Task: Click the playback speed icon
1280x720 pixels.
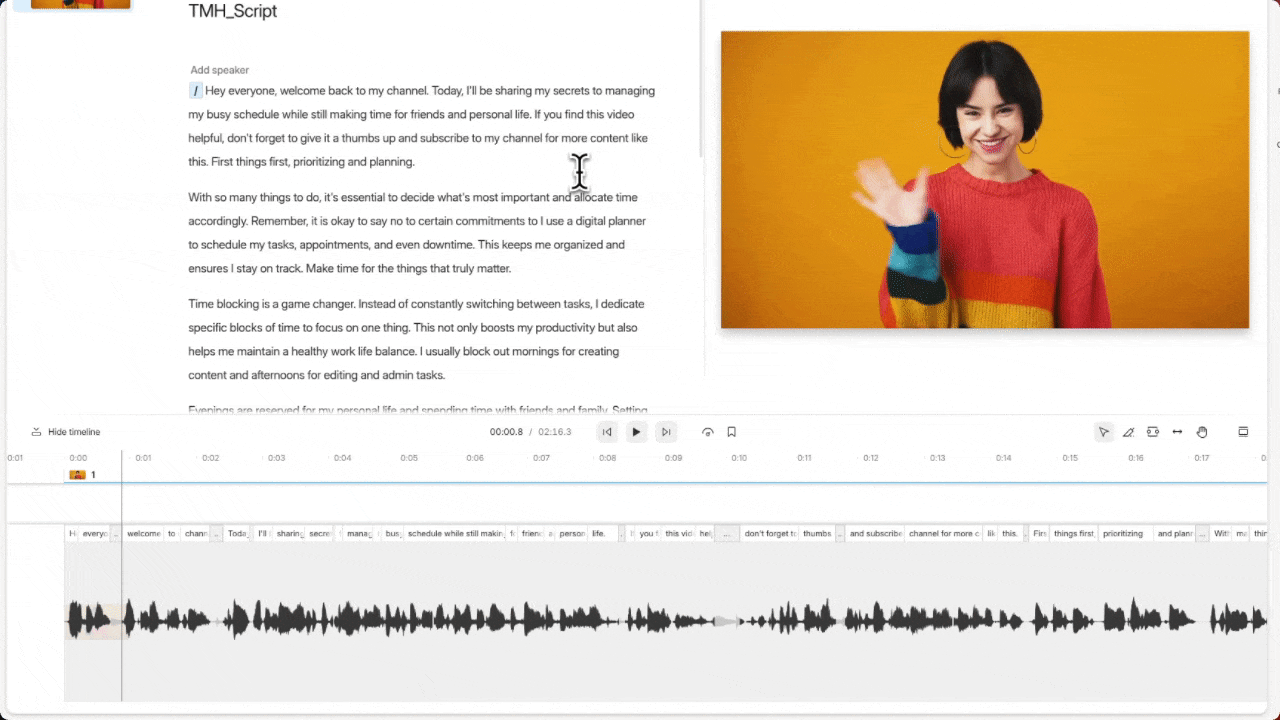Action: (707, 432)
